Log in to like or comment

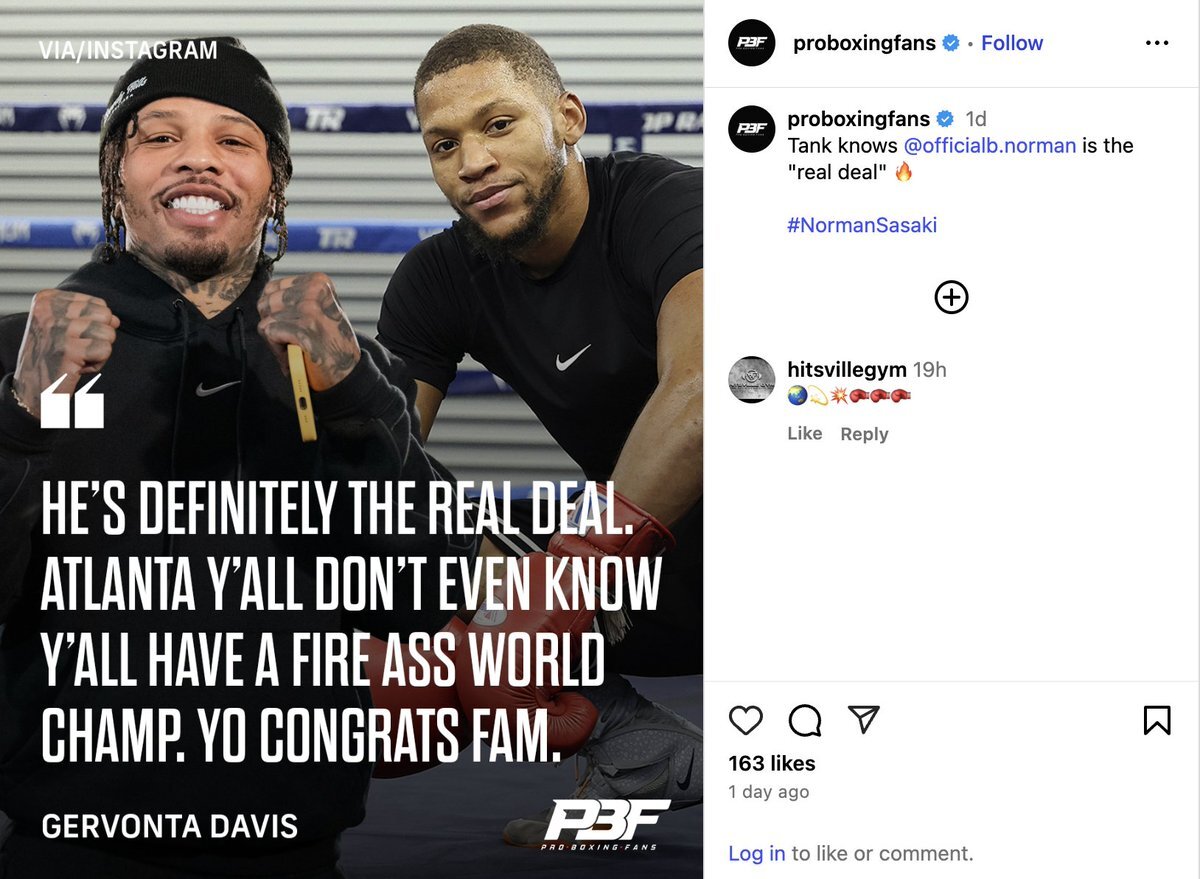click(x=756, y=853)
